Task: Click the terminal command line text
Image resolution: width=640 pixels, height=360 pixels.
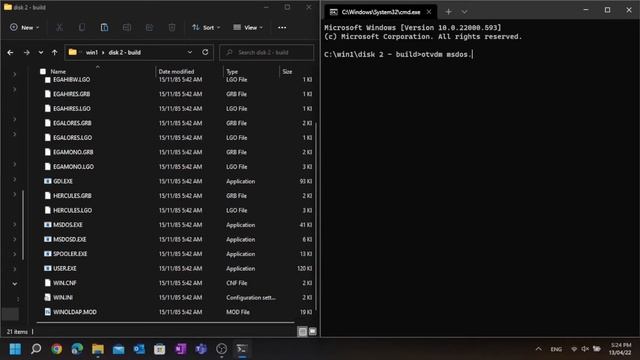Action: pos(398,54)
